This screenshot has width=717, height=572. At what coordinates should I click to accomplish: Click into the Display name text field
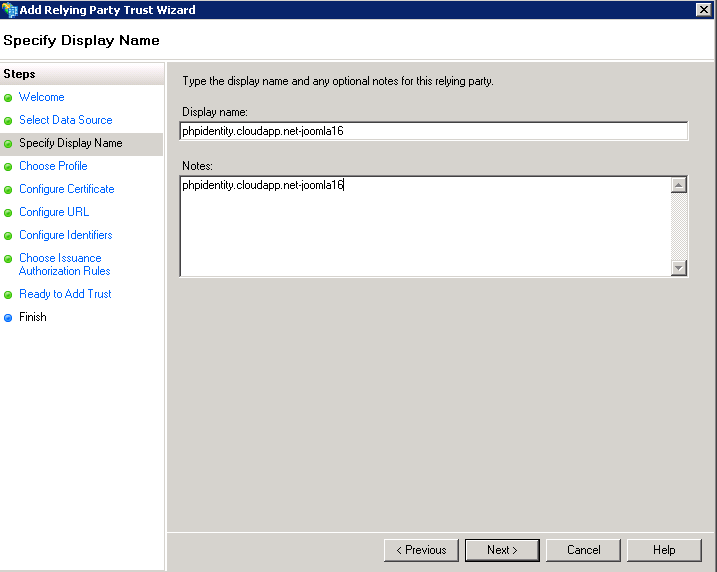click(x=433, y=131)
